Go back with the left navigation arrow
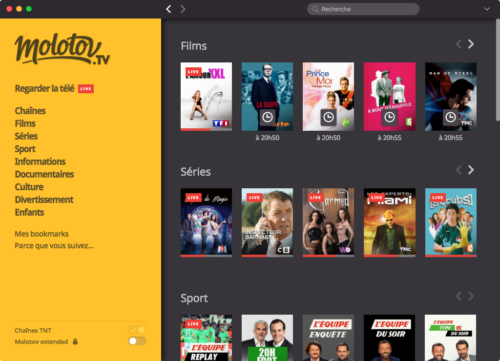The width and height of the screenshot is (500, 361). [x=169, y=9]
